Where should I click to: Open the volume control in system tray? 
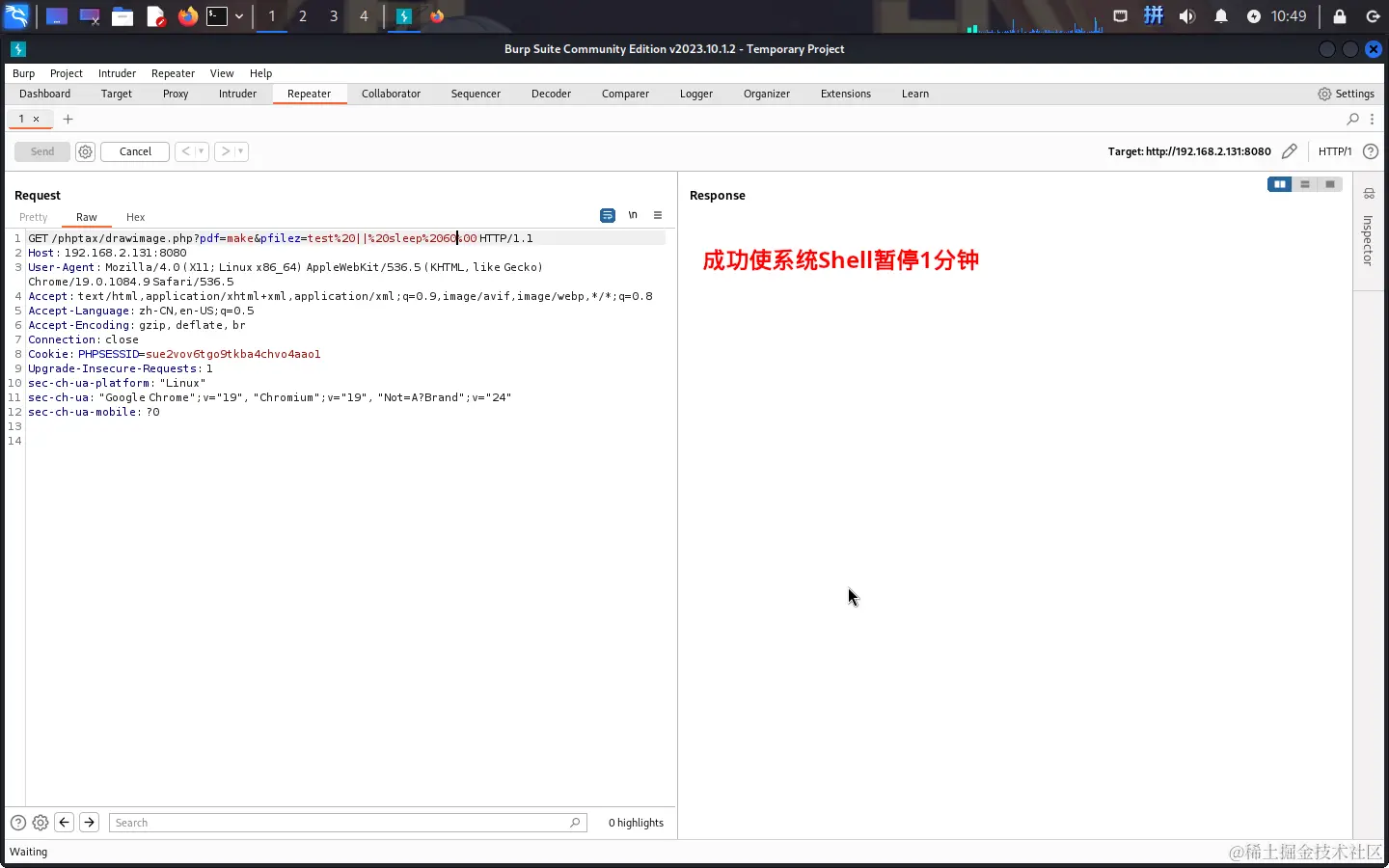pyautogui.click(x=1187, y=16)
